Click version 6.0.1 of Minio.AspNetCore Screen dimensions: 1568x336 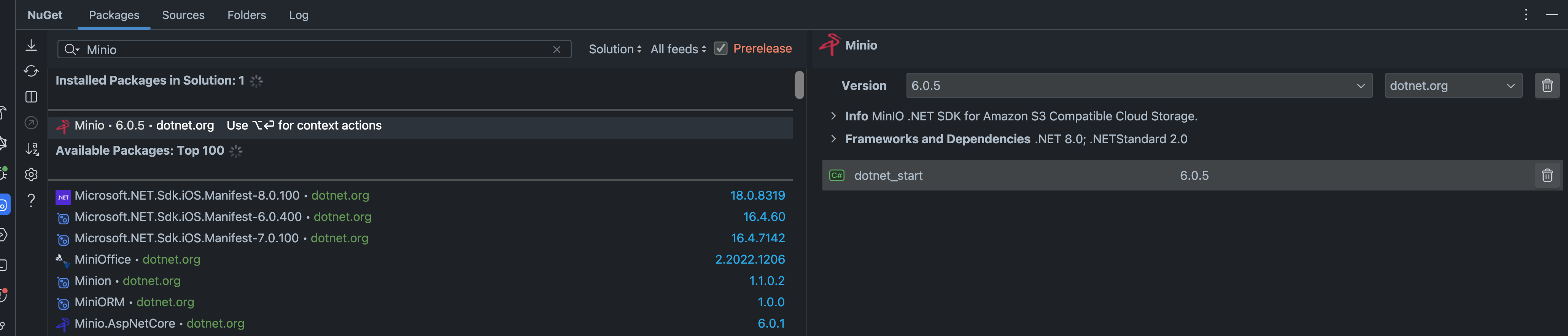(771, 324)
